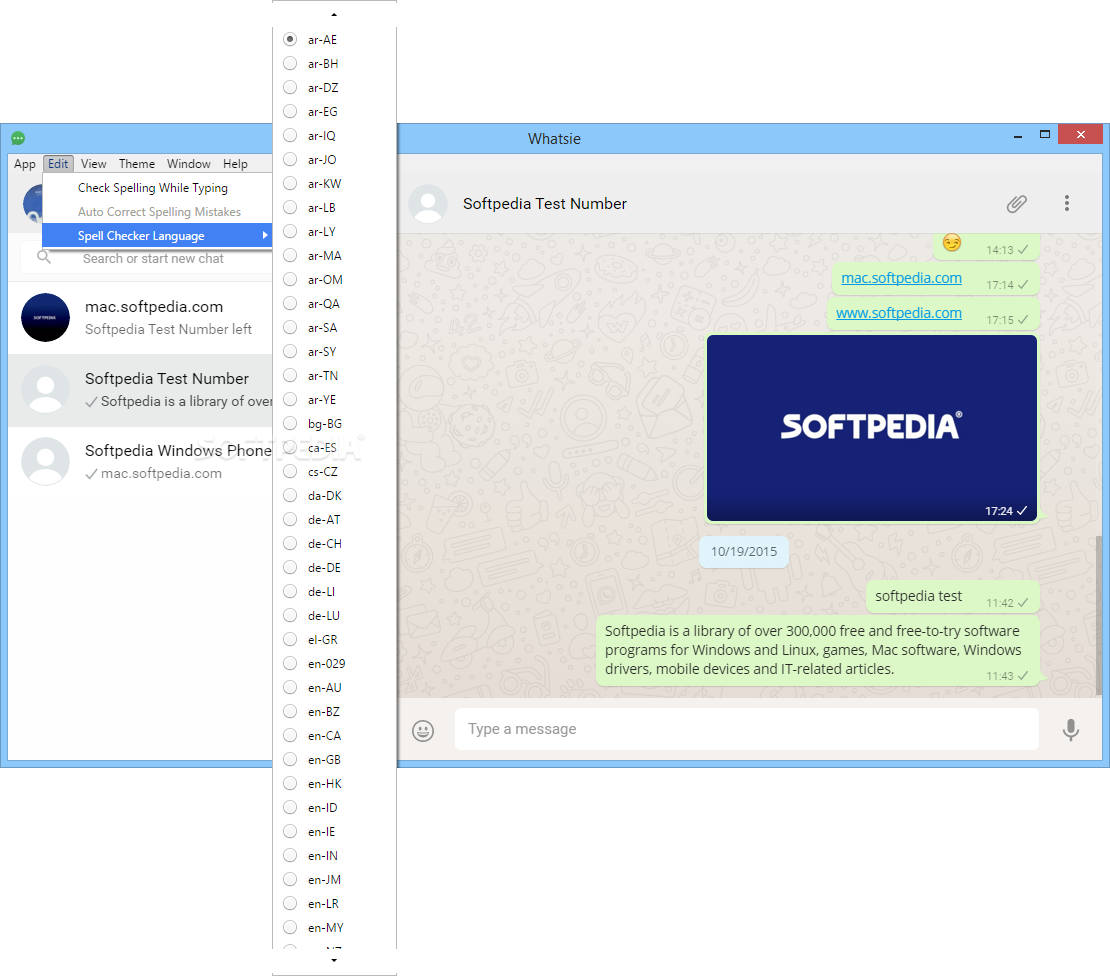Select the ar-AE language option
The width and height of the screenshot is (1110, 976).
tap(334, 40)
